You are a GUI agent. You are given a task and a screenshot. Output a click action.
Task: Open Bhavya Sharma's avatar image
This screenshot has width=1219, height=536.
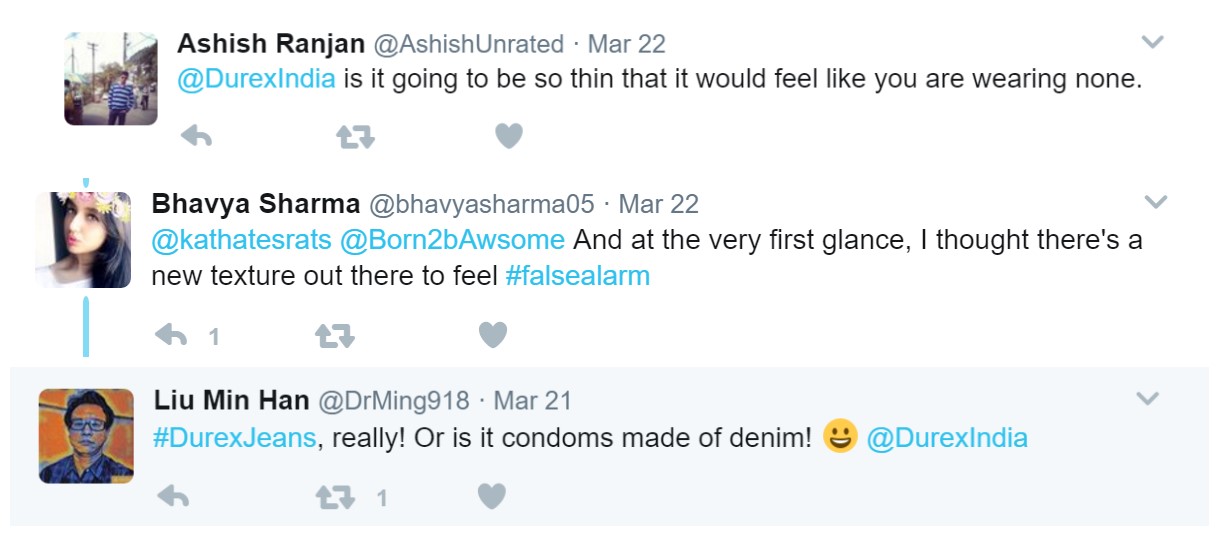coord(84,240)
